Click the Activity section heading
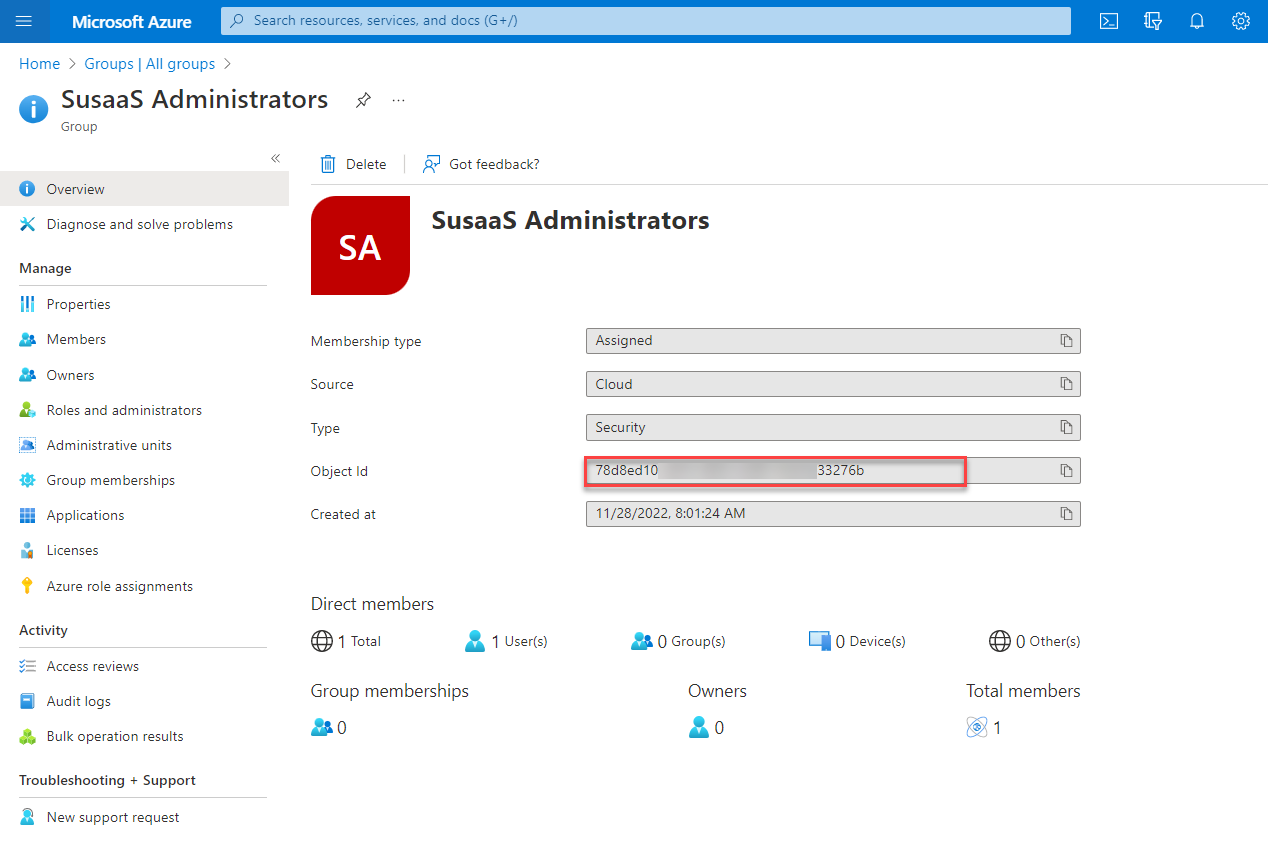The width and height of the screenshot is (1268, 865). click(43, 630)
